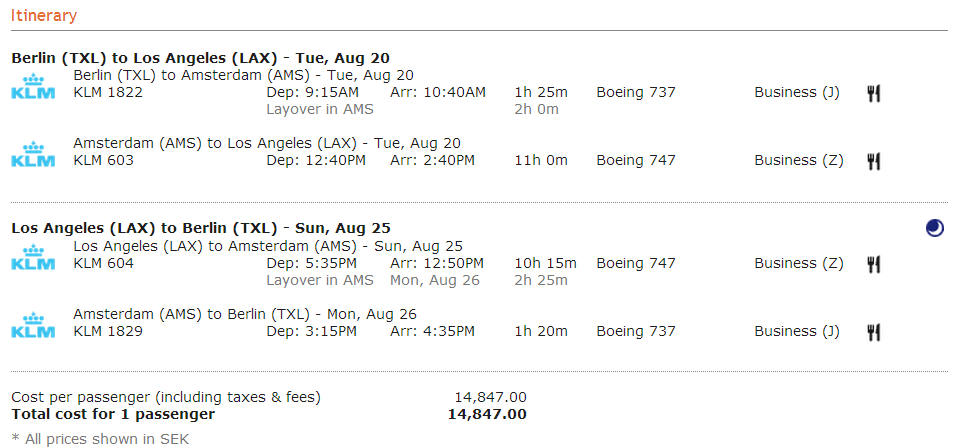The image size is (963, 448).
Task: Click the overnight flight moon icon
Action: pyautogui.click(x=934, y=229)
